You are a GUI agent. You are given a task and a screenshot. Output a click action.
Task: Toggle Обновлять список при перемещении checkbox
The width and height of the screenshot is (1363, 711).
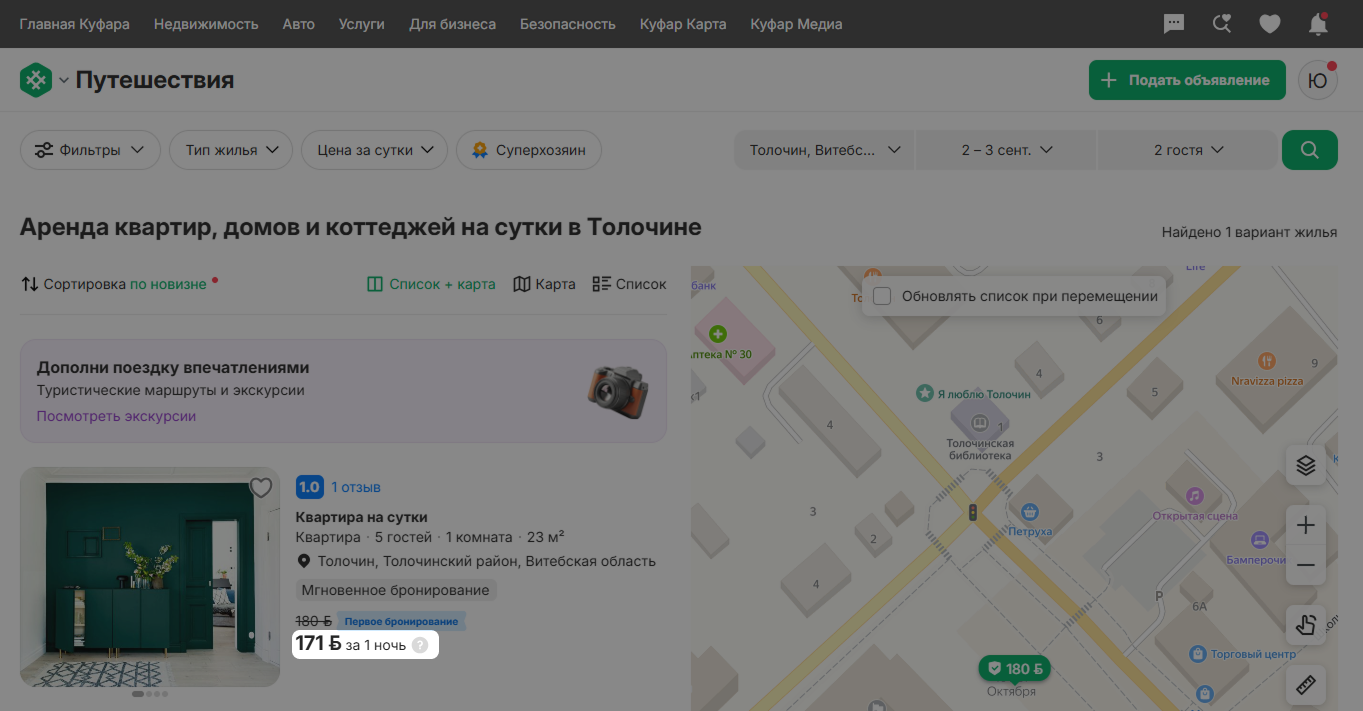point(882,296)
